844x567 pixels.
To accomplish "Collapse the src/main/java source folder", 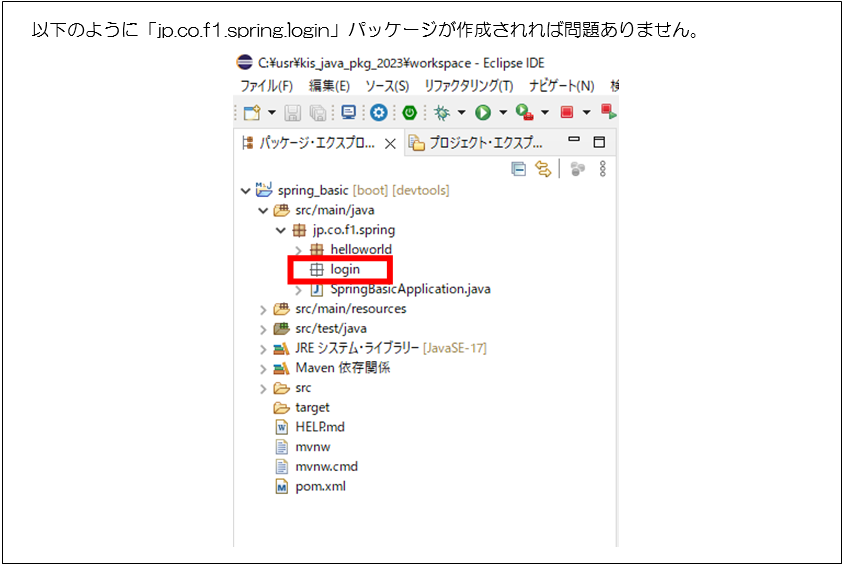I will coord(263,210).
